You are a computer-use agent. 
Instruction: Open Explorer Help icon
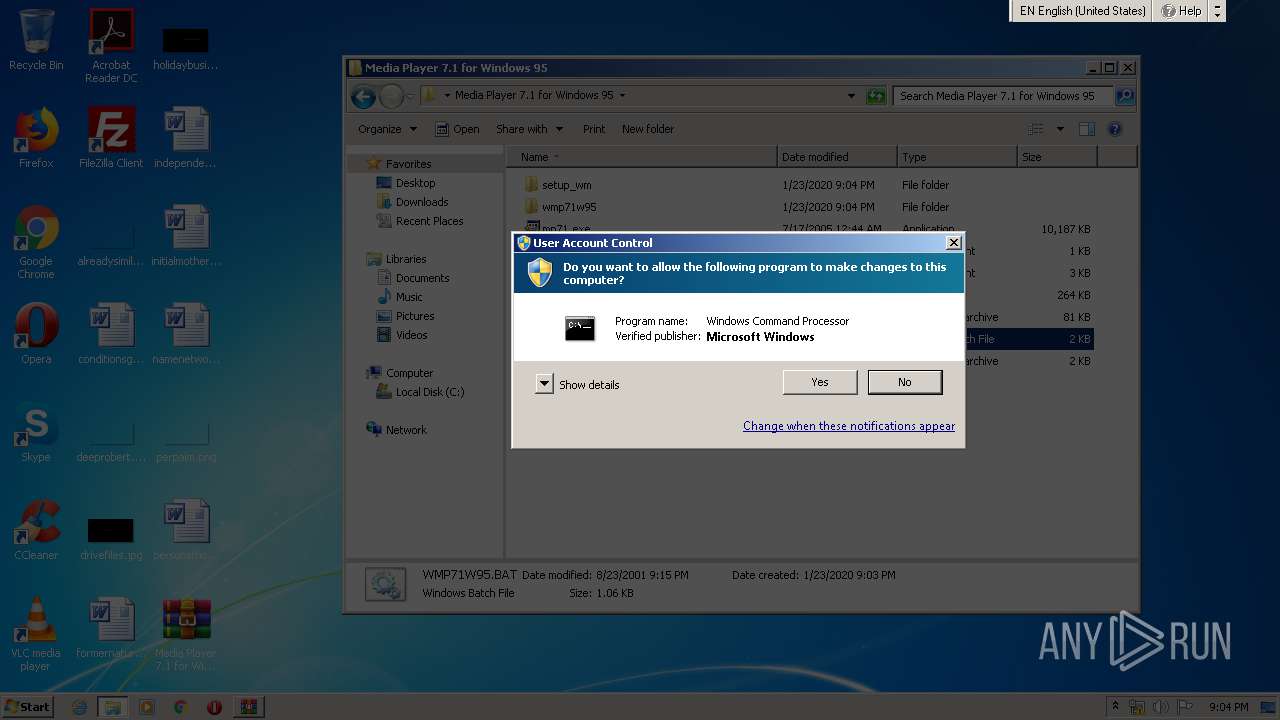[1115, 129]
